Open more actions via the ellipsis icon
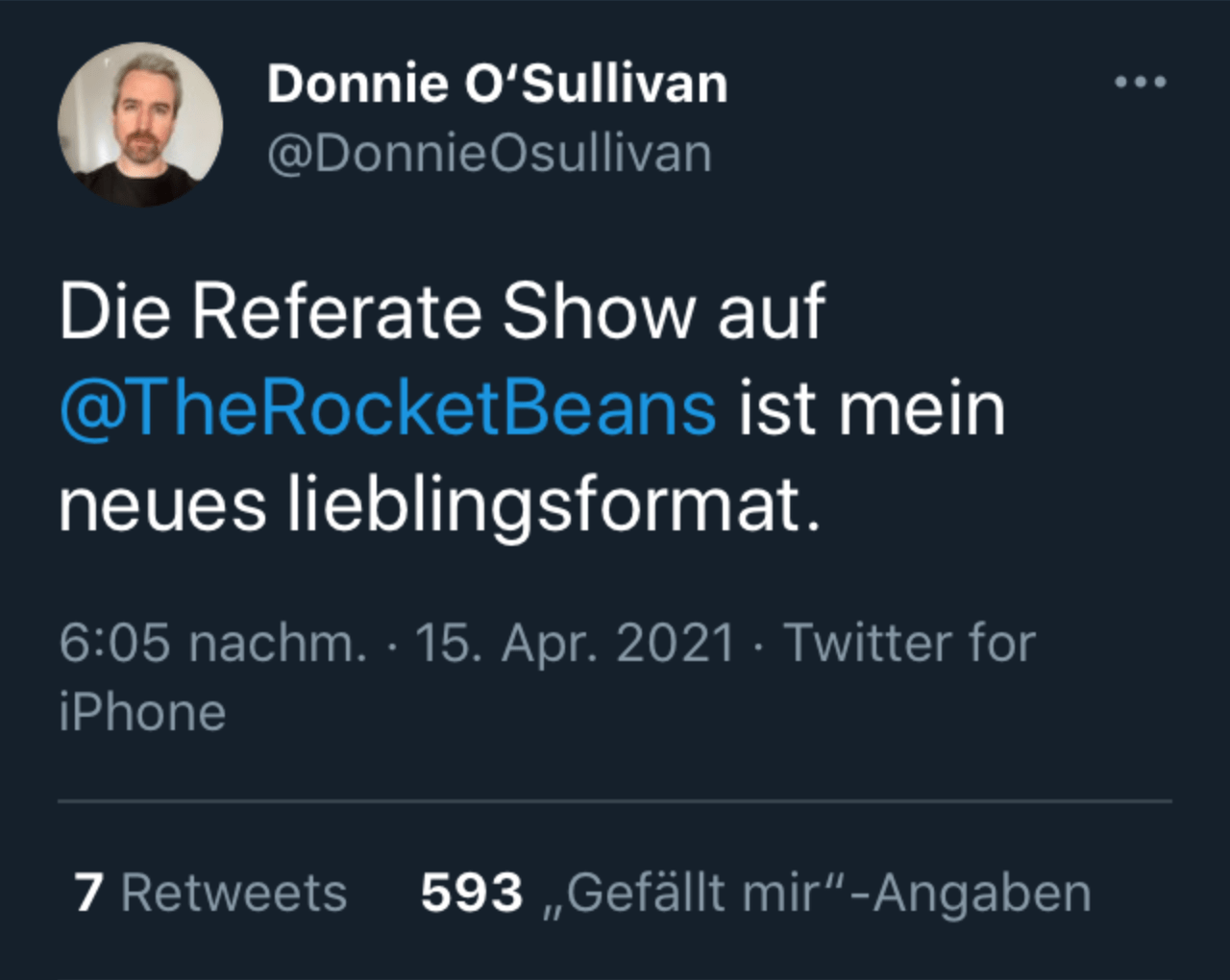The height and width of the screenshot is (980, 1230). pyautogui.click(x=1142, y=82)
